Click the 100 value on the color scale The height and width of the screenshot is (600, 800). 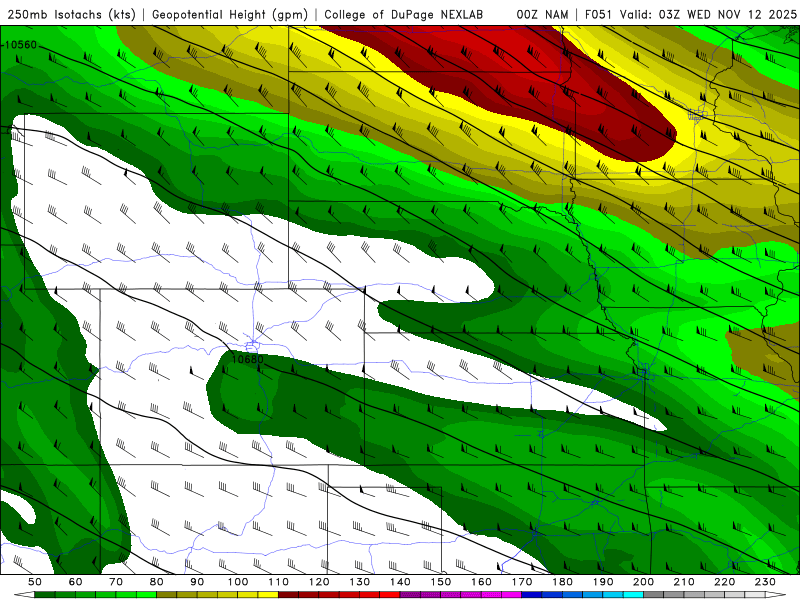[x=238, y=582]
